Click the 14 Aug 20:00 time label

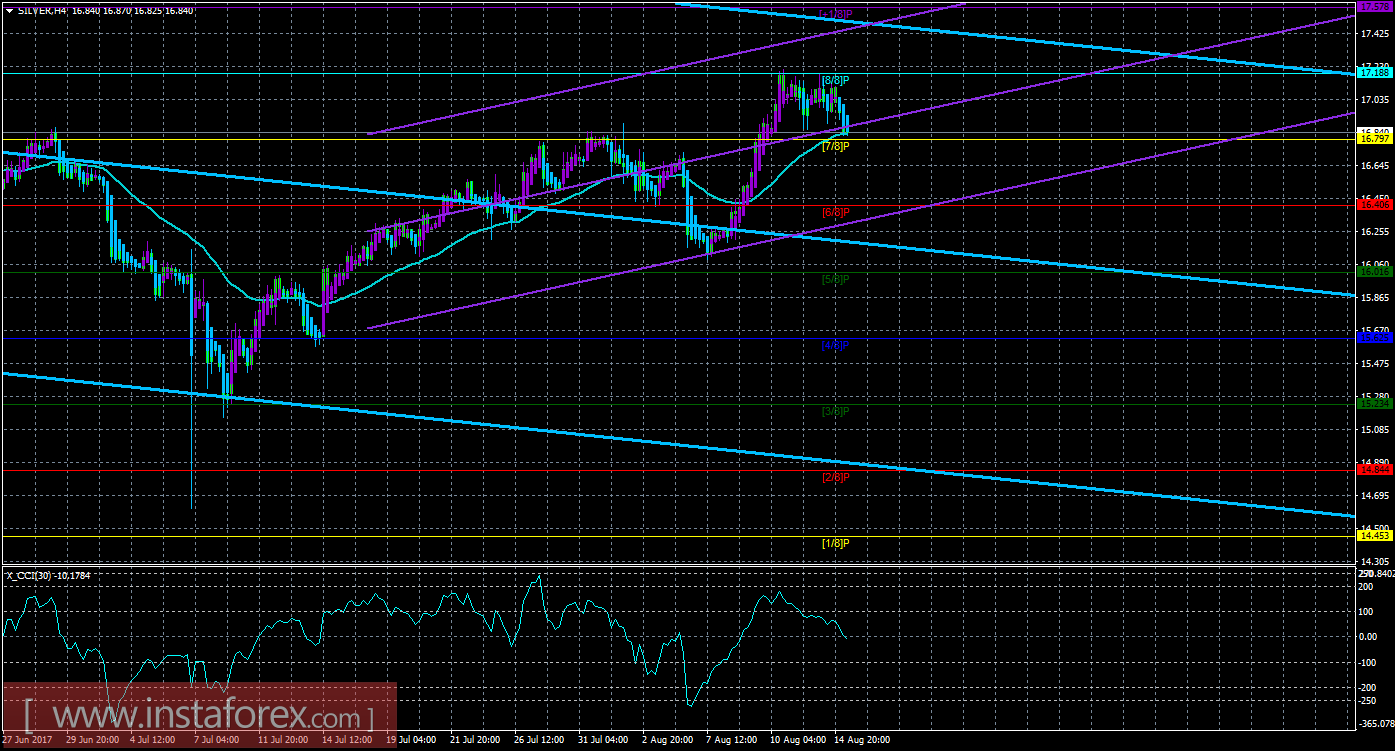tap(864, 741)
